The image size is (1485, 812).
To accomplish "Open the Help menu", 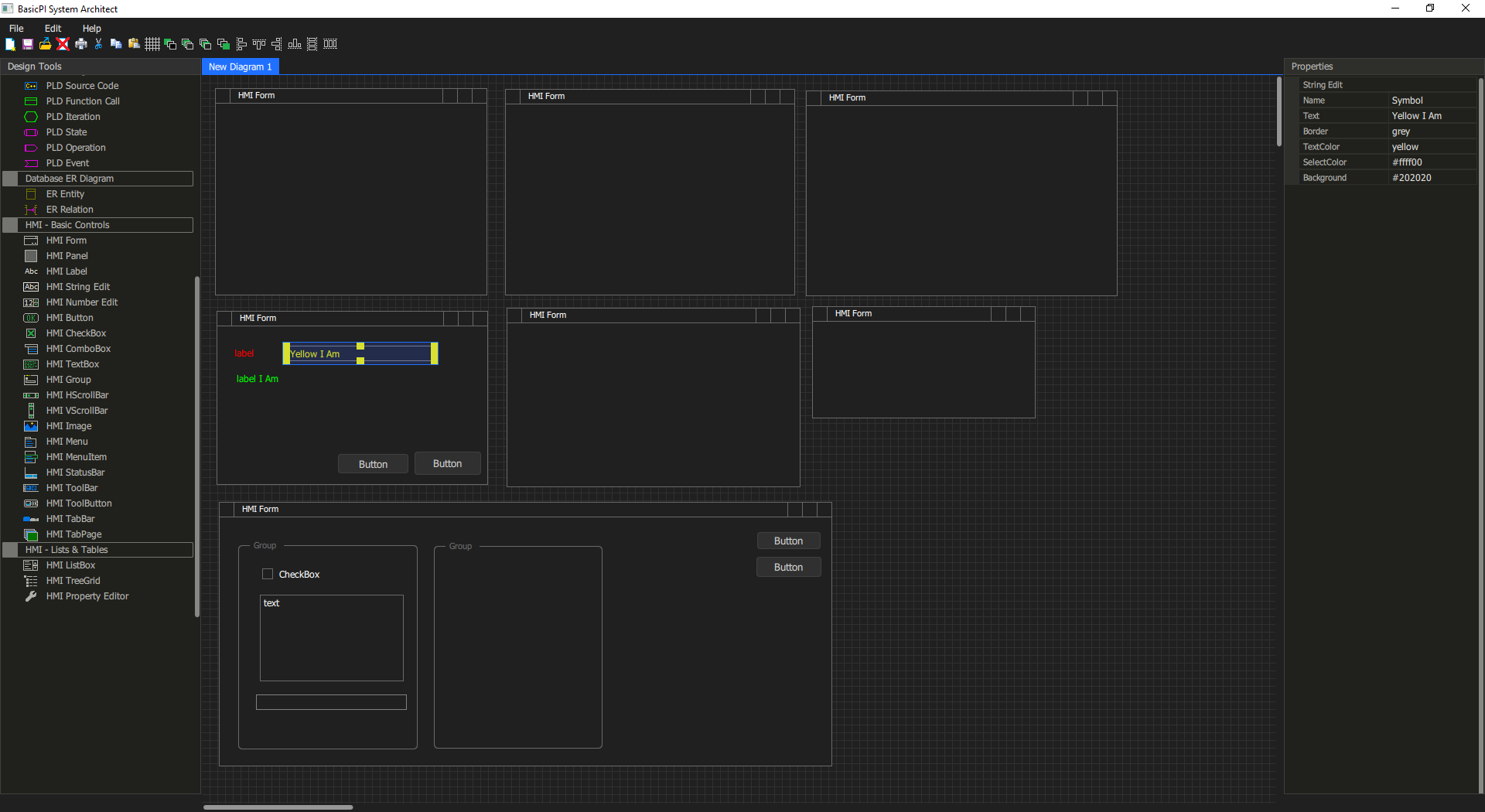I will 91,29.
